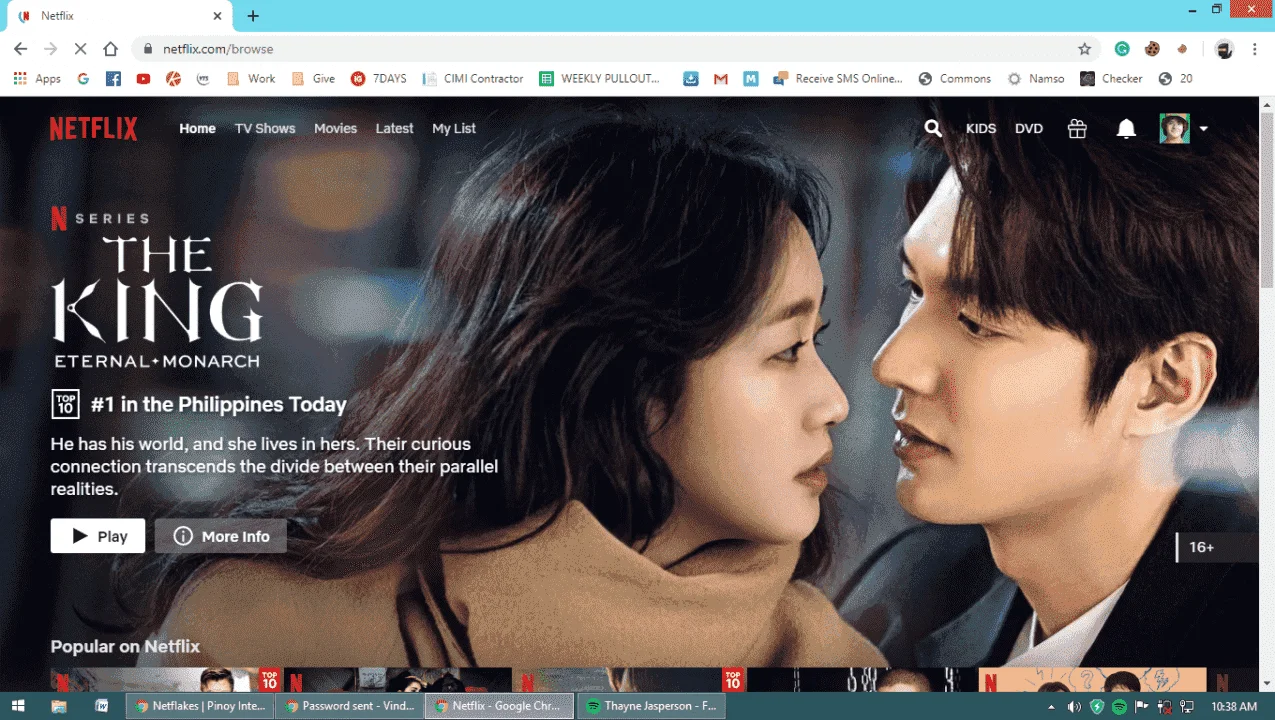This screenshot has height=720, width=1275.
Task: Close the Netflix tab
Action: (x=218, y=16)
